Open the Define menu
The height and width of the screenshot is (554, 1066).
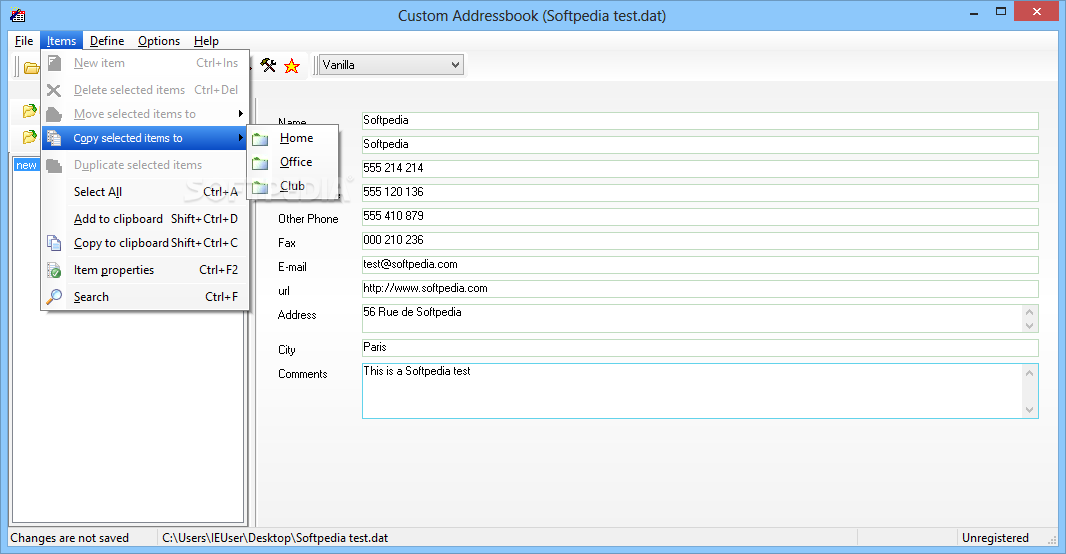[x=107, y=41]
